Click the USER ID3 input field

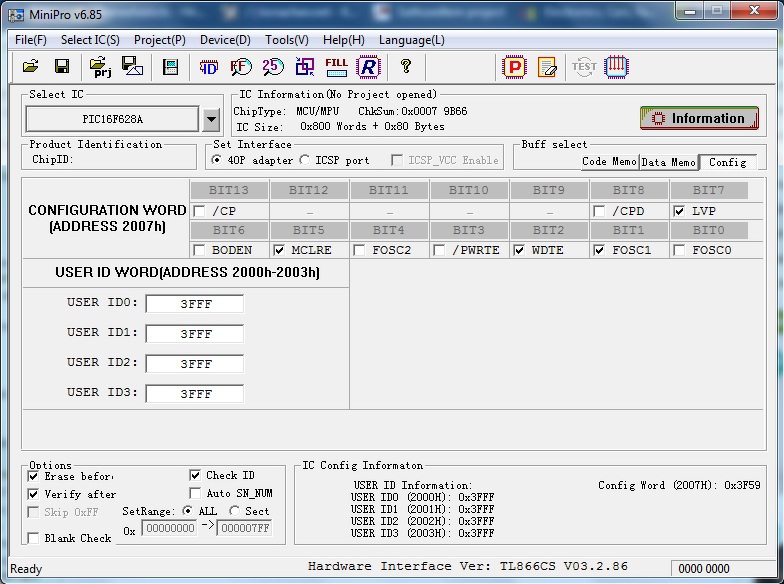194,394
